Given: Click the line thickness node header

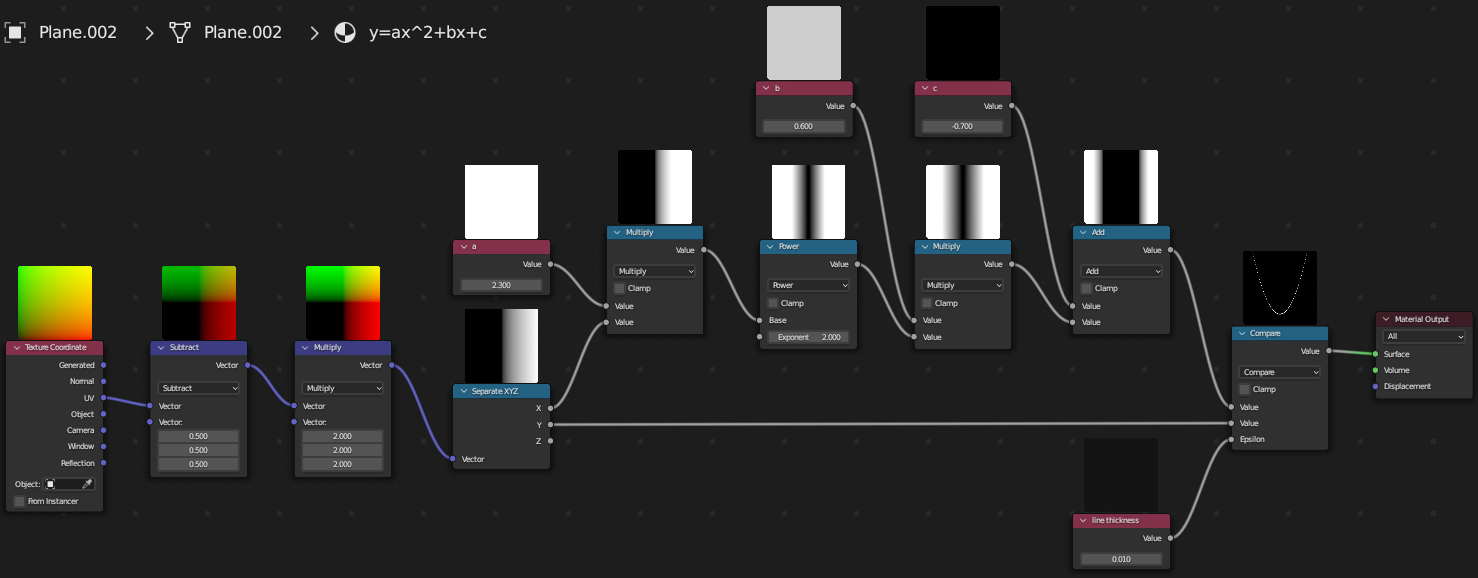Looking at the screenshot, I should point(1121,520).
